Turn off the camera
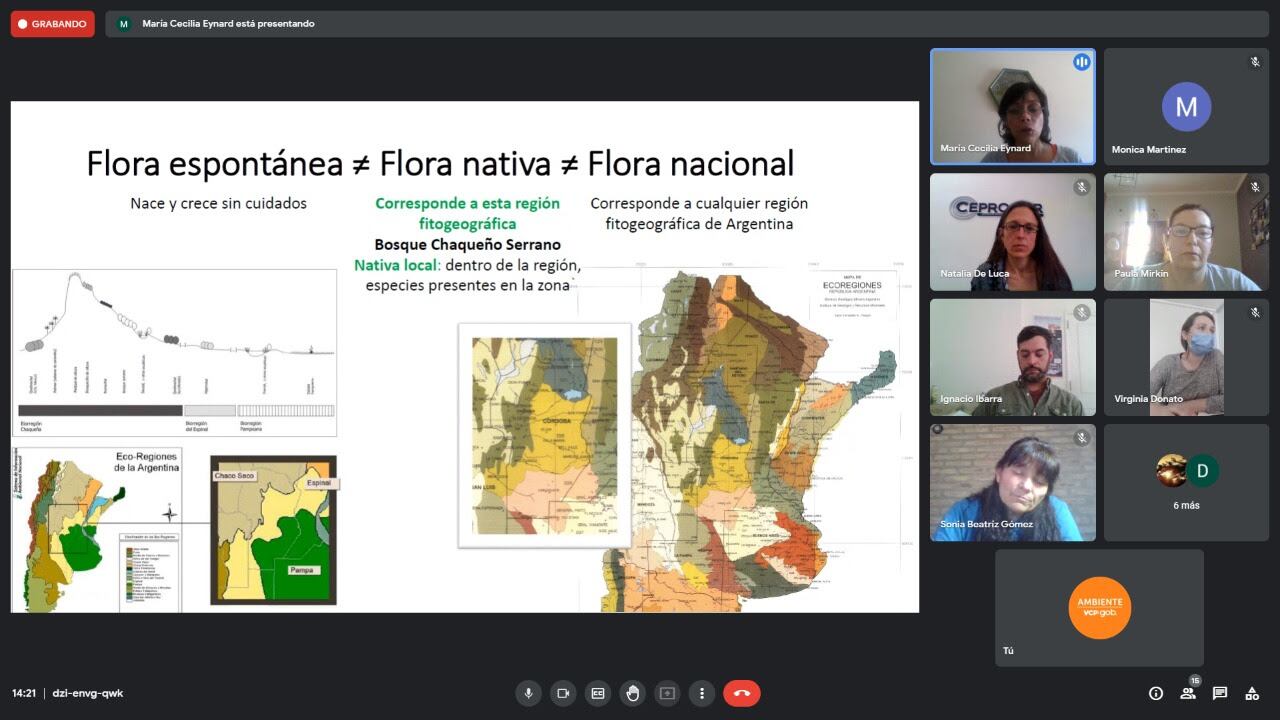The image size is (1280, 720). coord(563,693)
